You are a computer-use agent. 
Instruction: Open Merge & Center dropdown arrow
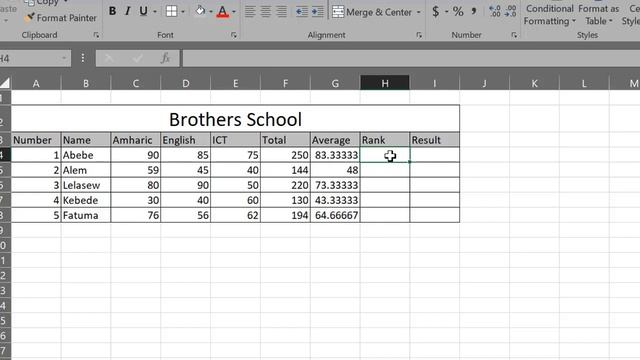click(x=419, y=12)
